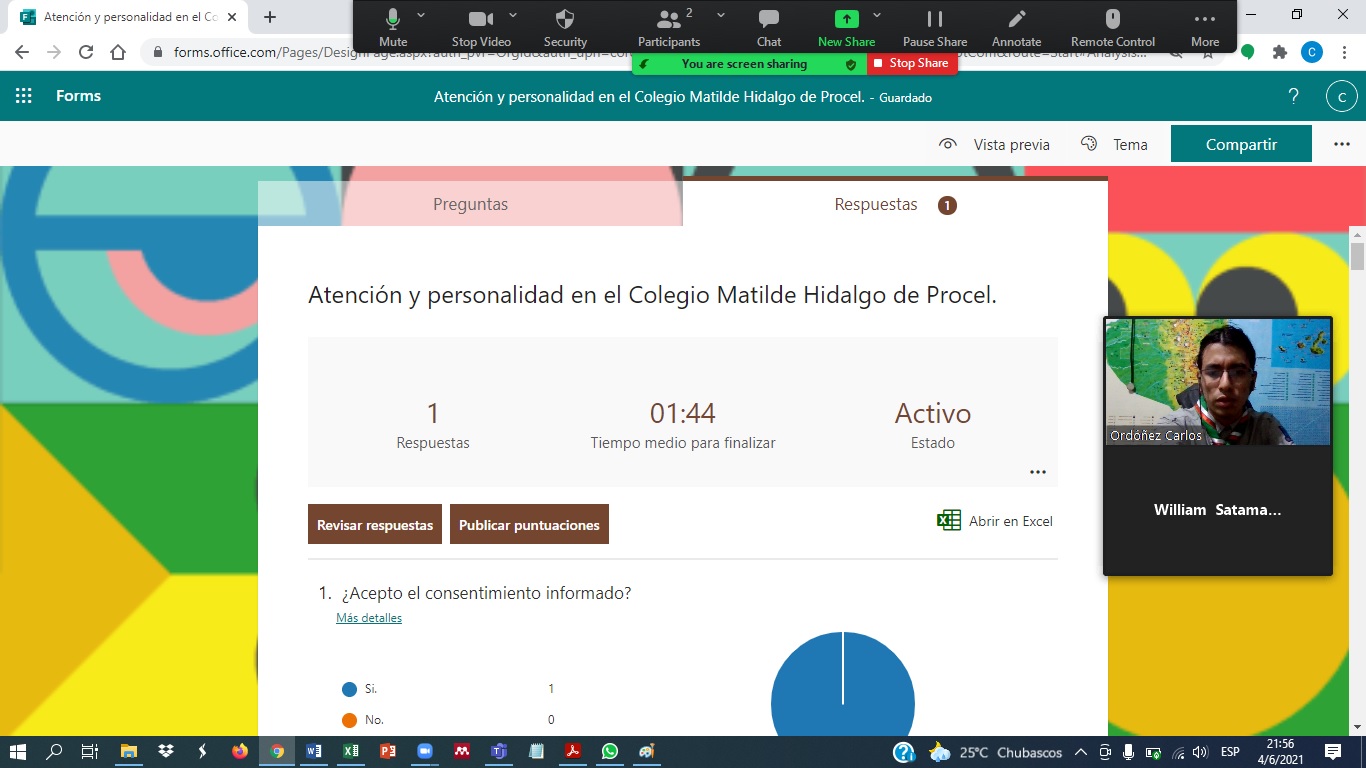
Task: Click the Security shield icon in Zoom toolbar
Action: [565, 18]
